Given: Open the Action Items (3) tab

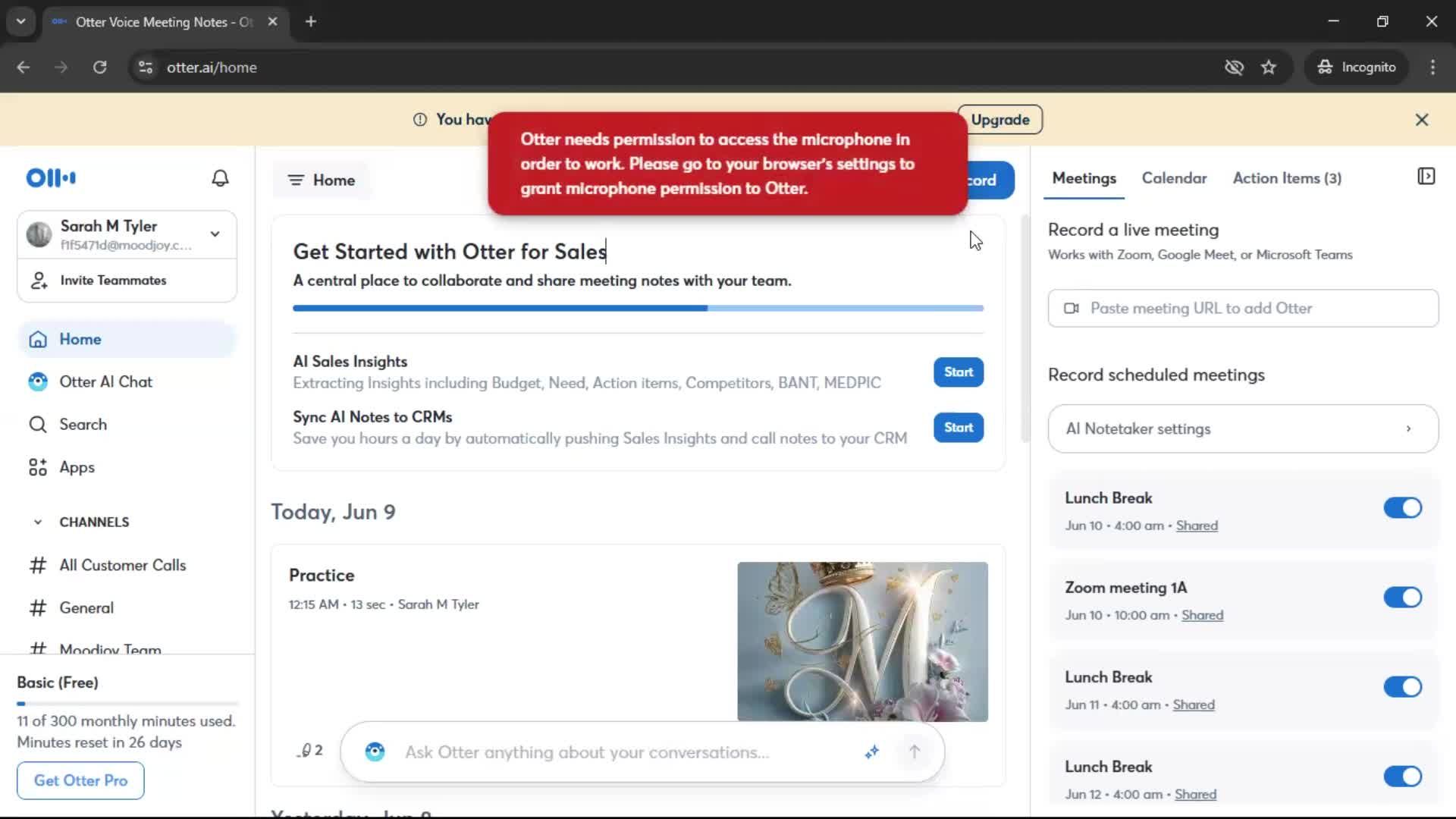Looking at the screenshot, I should (1287, 178).
